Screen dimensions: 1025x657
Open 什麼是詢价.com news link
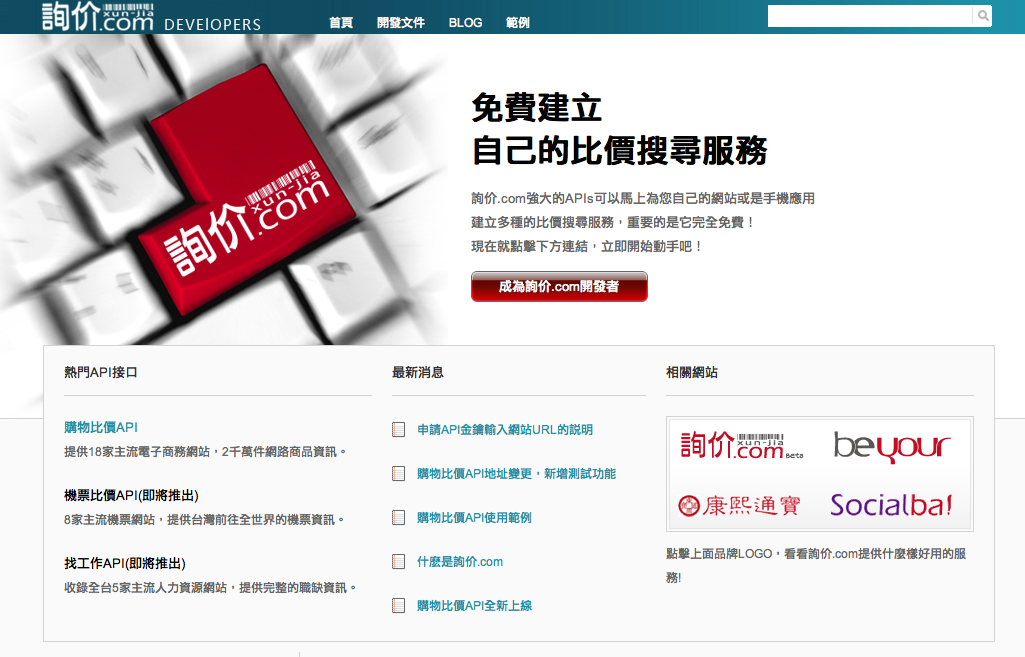pyautogui.click(x=460, y=562)
